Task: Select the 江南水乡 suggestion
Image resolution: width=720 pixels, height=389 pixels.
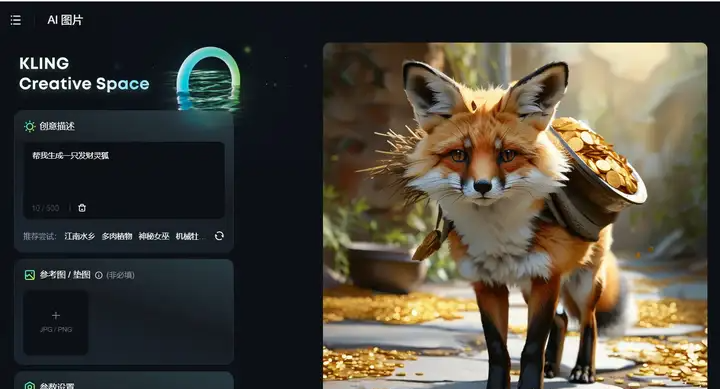Action: click(79, 236)
